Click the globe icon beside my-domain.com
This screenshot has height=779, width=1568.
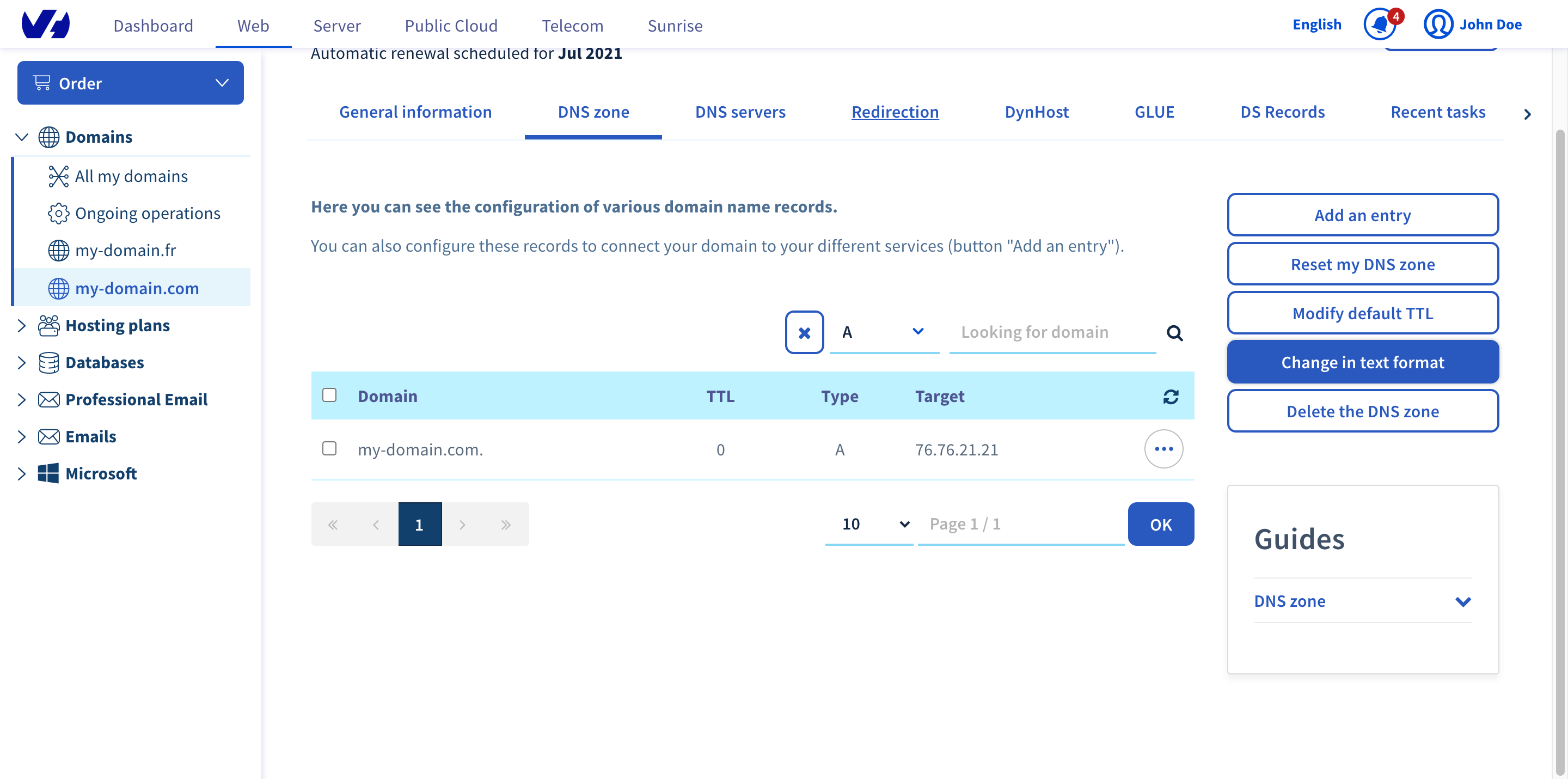(58, 288)
